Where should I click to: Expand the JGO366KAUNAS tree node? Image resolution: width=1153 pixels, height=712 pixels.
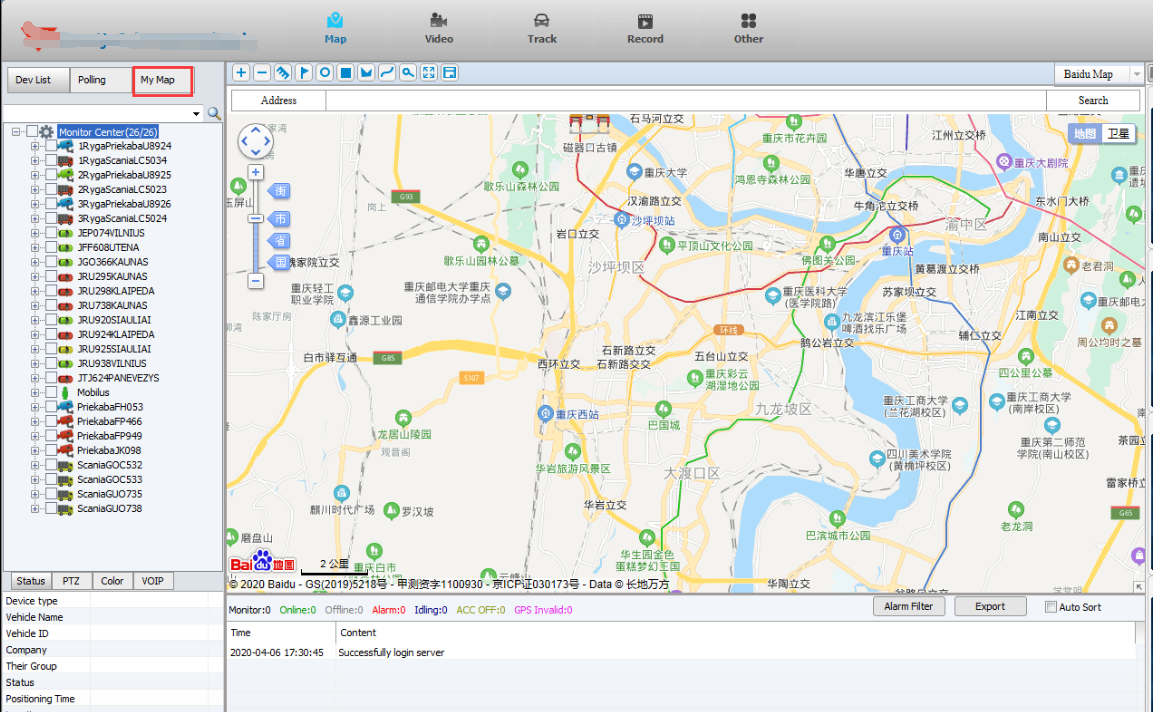[35, 262]
